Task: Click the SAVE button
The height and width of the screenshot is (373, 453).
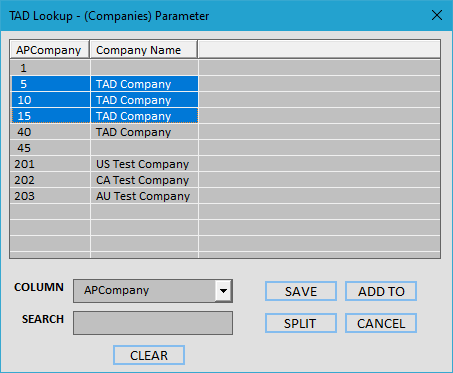Action: click(x=301, y=291)
